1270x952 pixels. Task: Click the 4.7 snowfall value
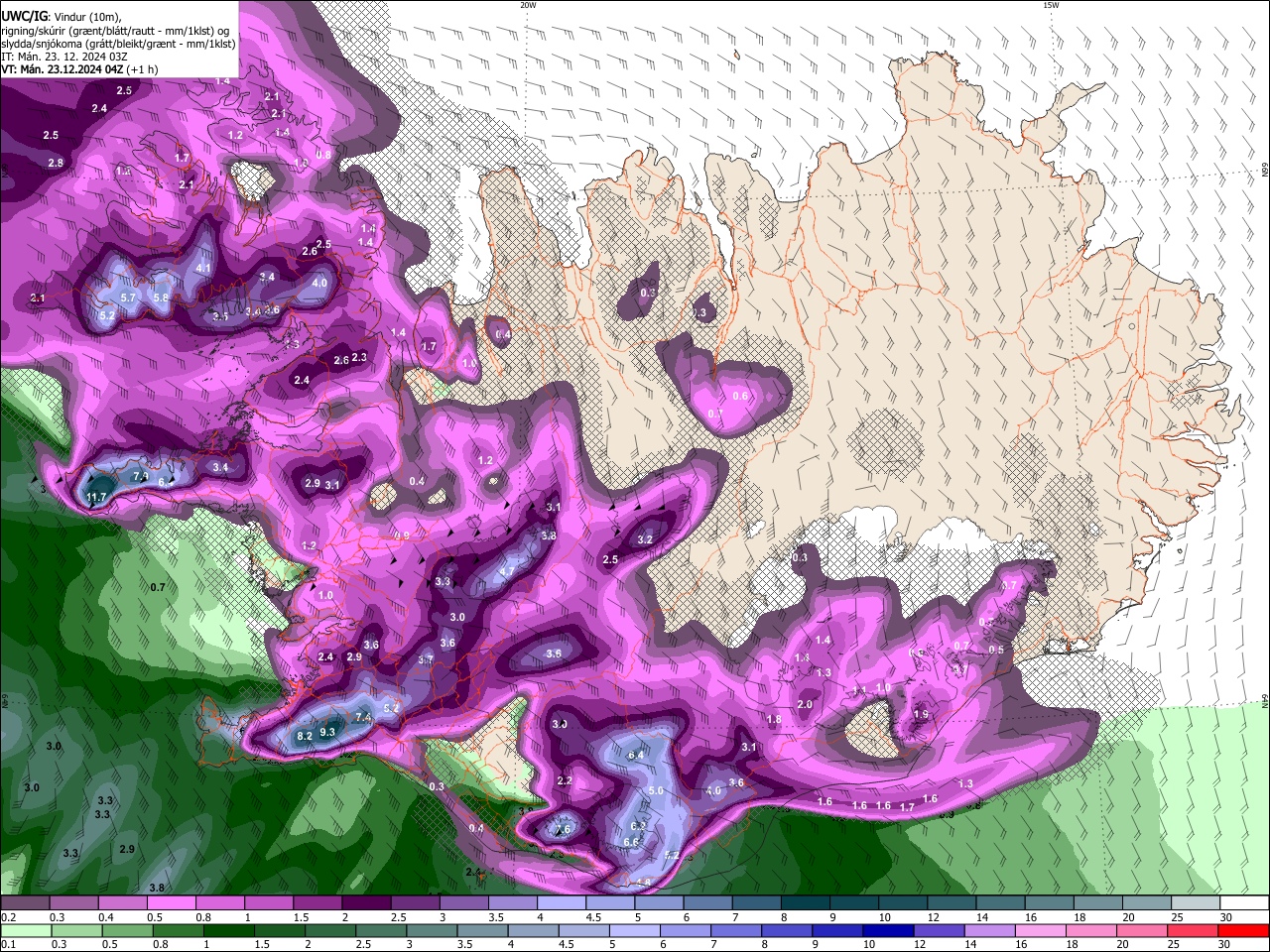click(x=506, y=571)
